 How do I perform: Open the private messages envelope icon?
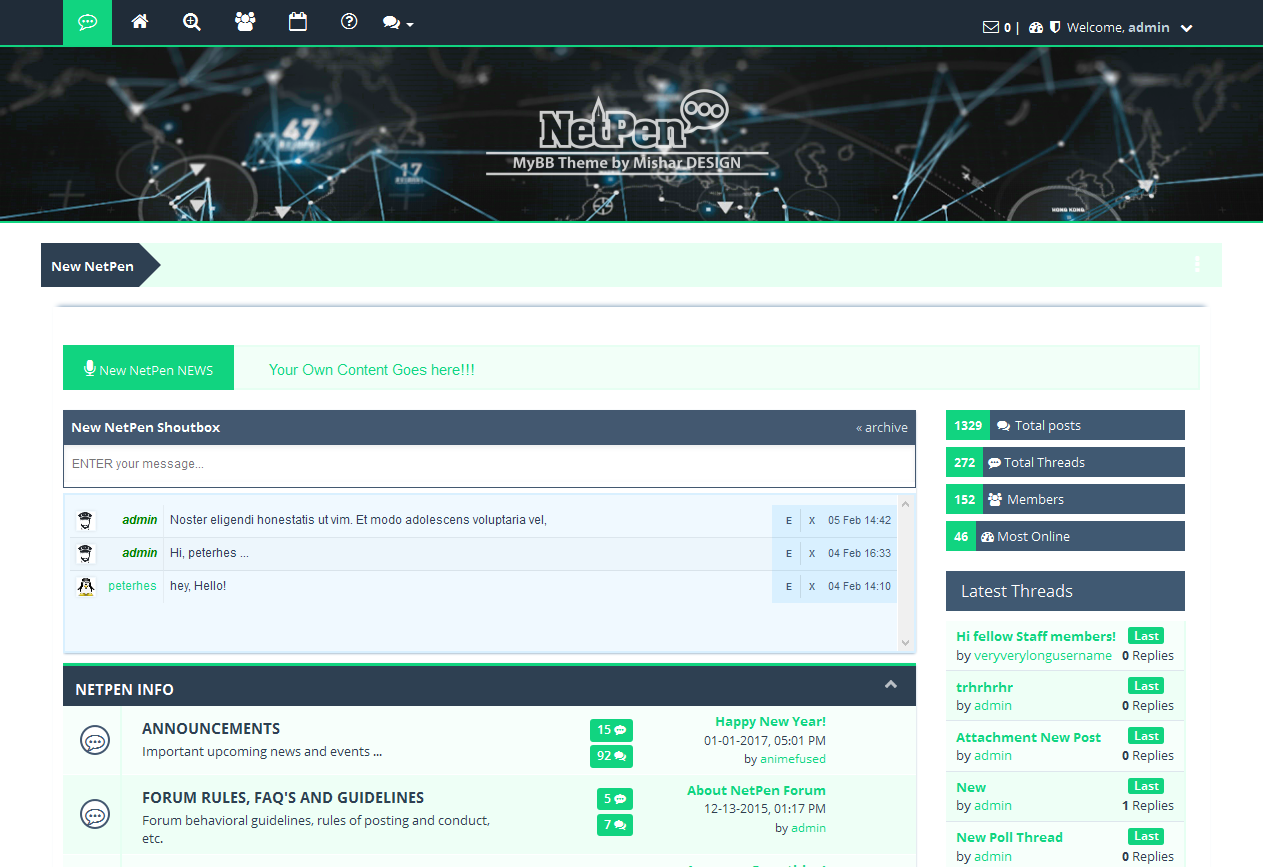[x=991, y=28]
